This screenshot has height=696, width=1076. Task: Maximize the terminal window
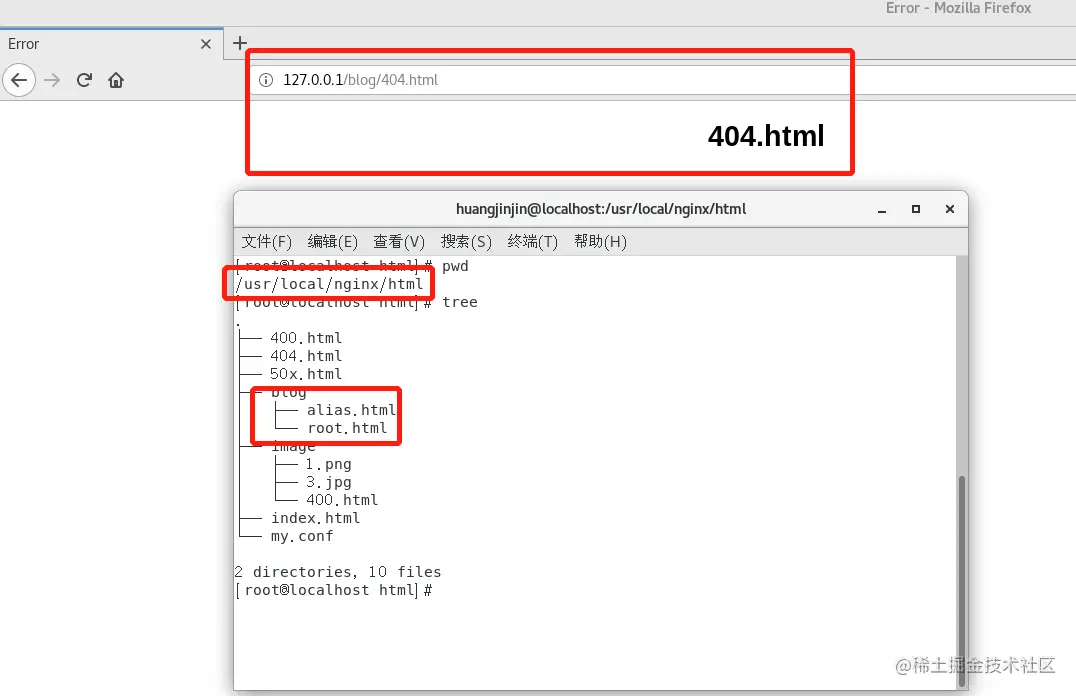click(915, 209)
